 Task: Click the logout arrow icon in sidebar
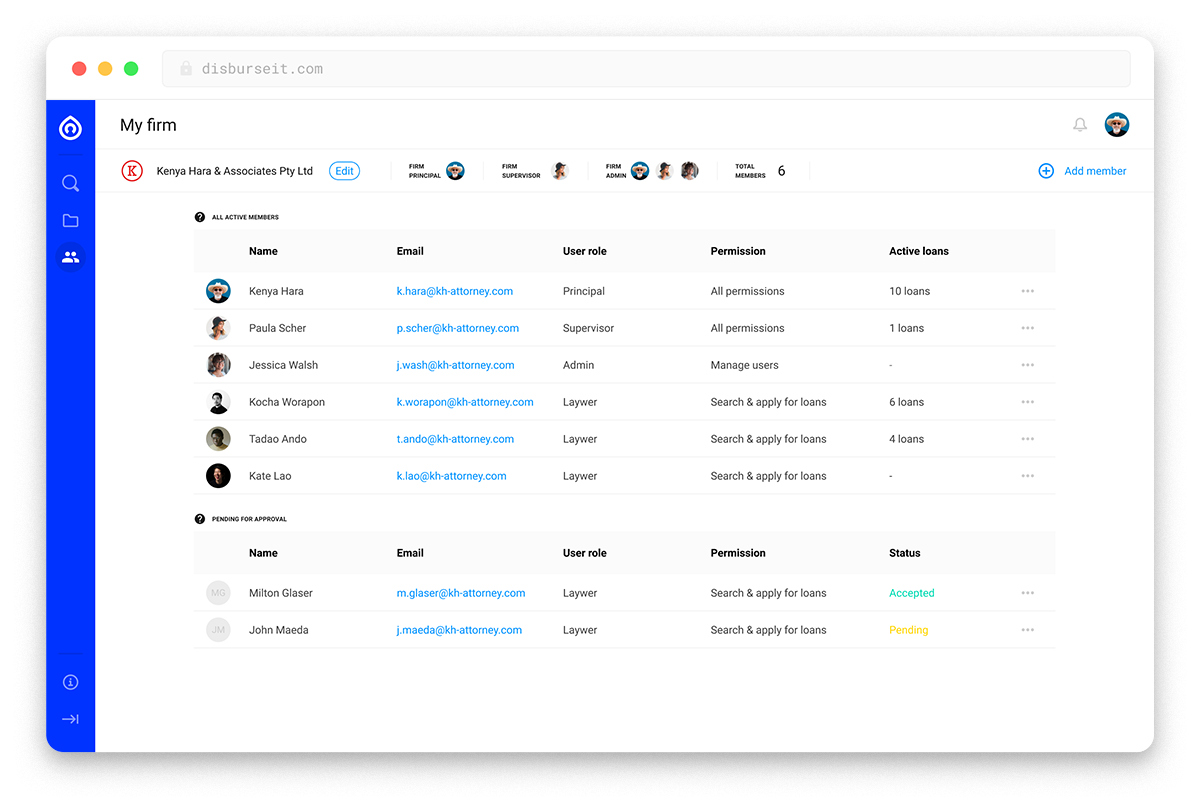click(70, 719)
